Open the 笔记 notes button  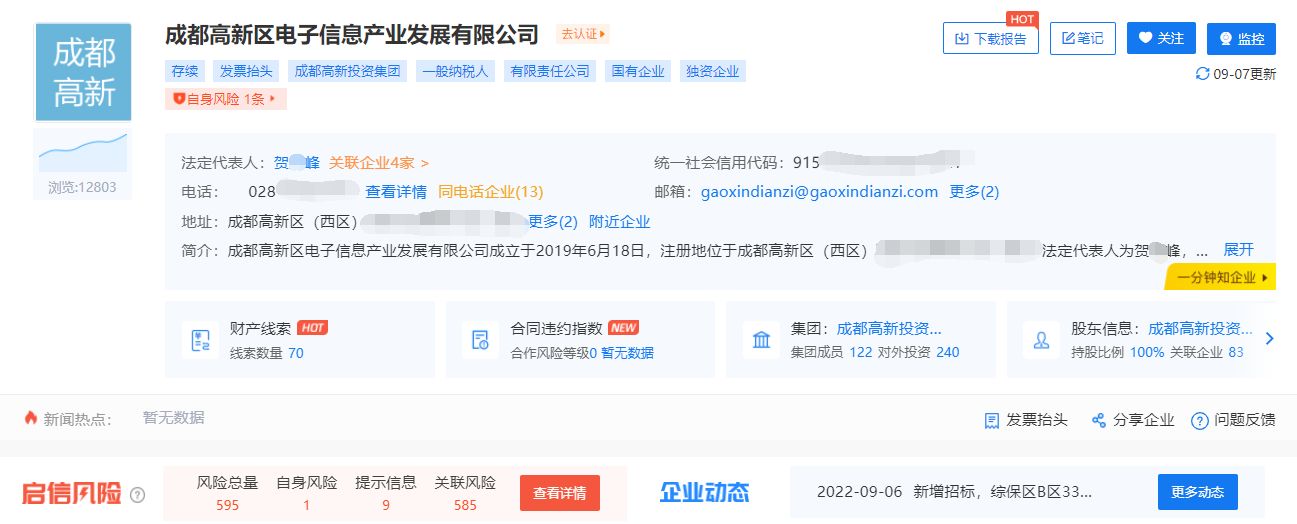click(1082, 39)
